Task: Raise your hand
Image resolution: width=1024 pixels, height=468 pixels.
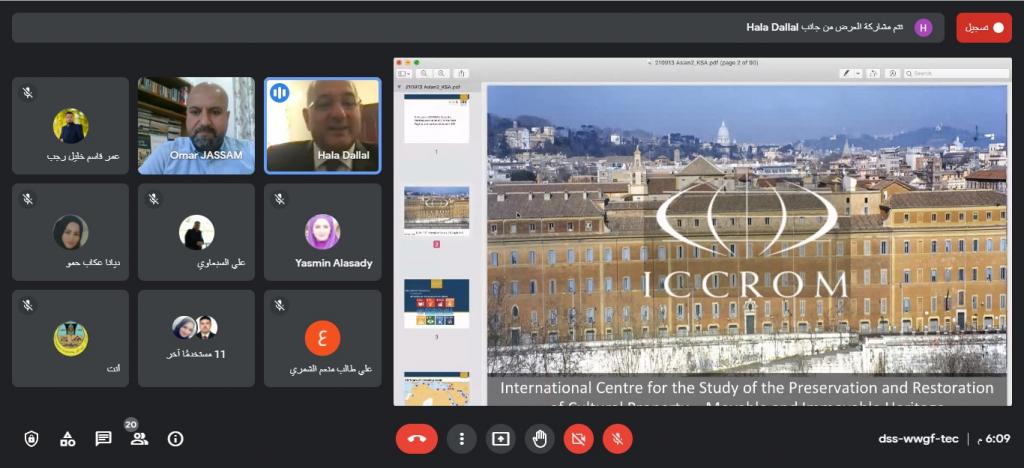Action: coord(539,438)
